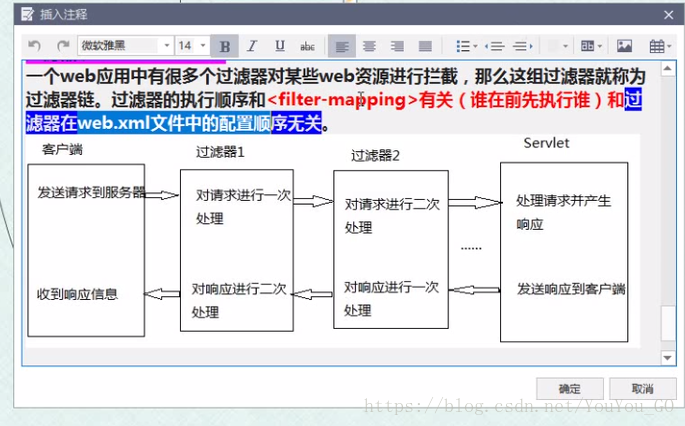Image resolution: width=685 pixels, height=426 pixels.
Task: Click text 对请求进行一次处理
Action: (x=243, y=207)
